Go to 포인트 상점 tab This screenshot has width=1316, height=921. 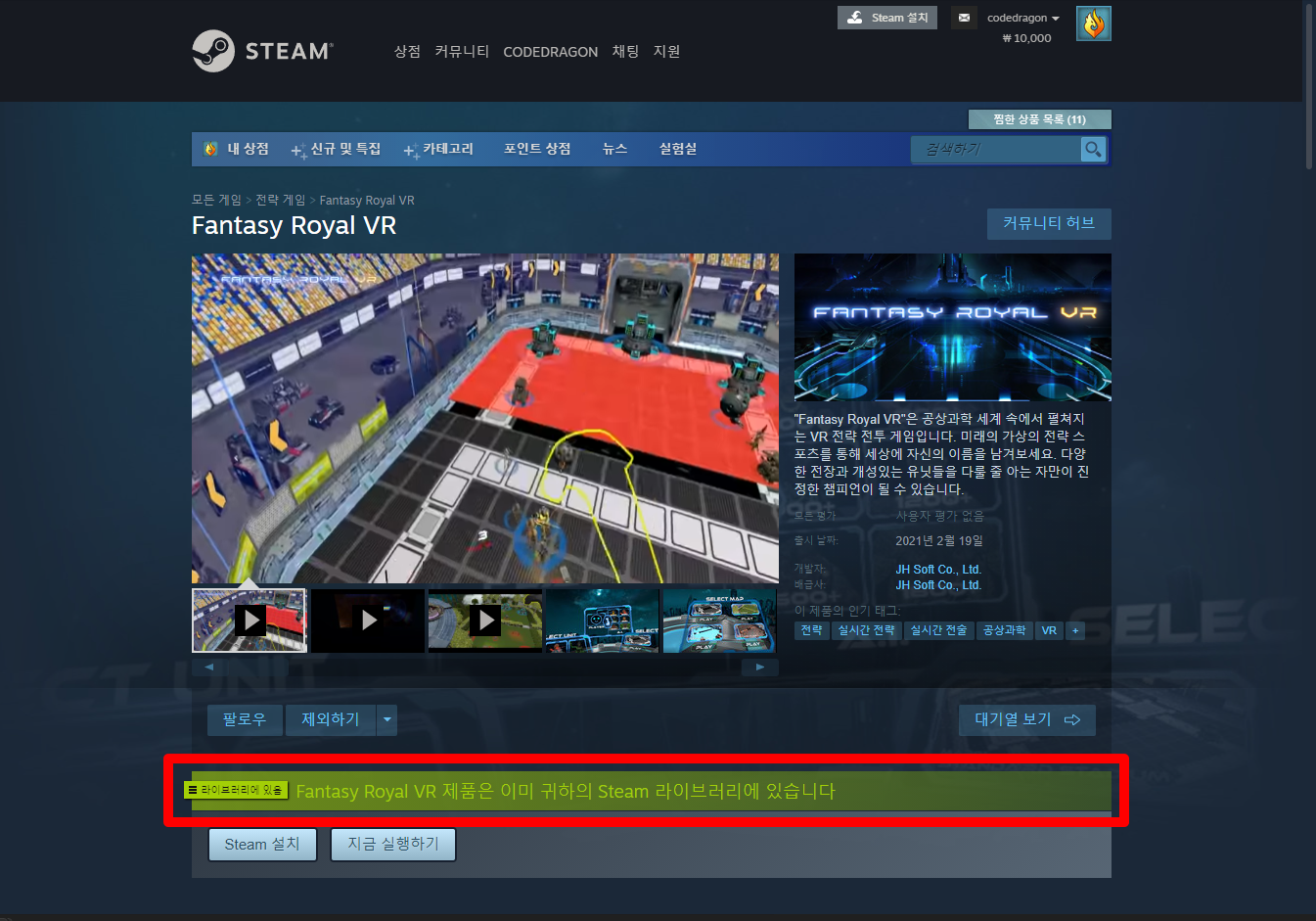[x=537, y=149]
